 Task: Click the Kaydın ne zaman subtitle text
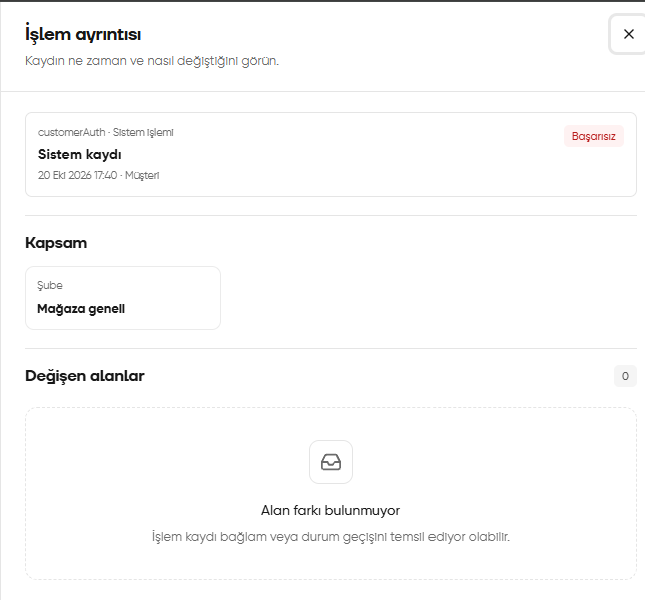click(x=152, y=61)
